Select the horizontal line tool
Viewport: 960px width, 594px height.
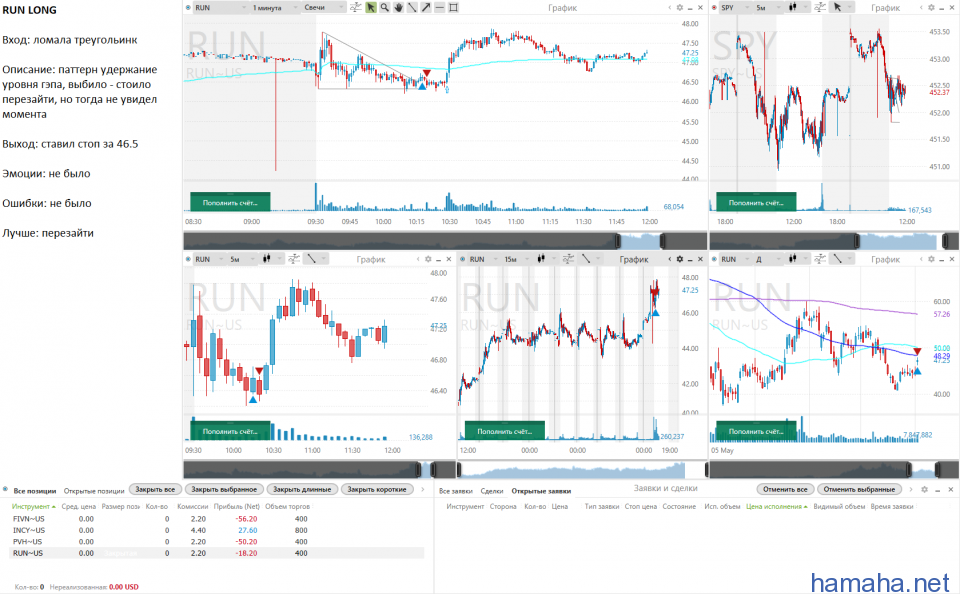(x=440, y=7)
